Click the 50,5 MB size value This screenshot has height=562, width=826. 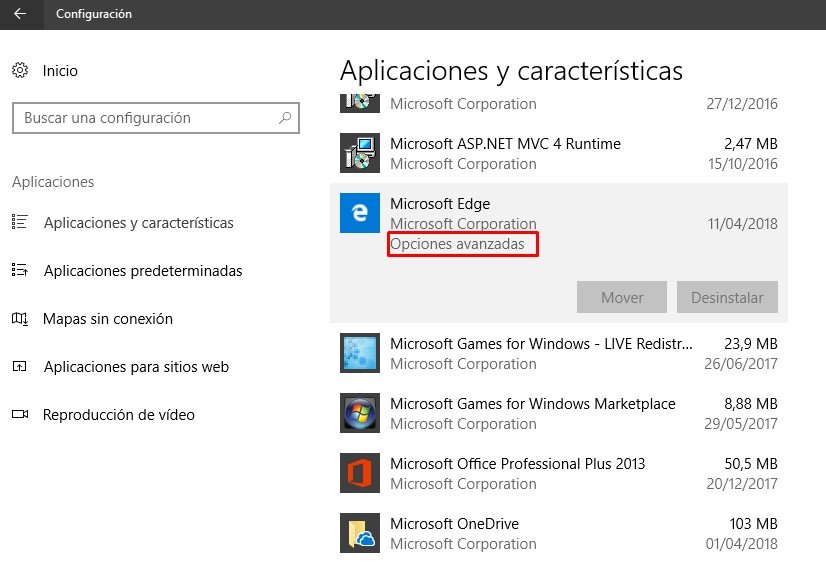(x=751, y=464)
